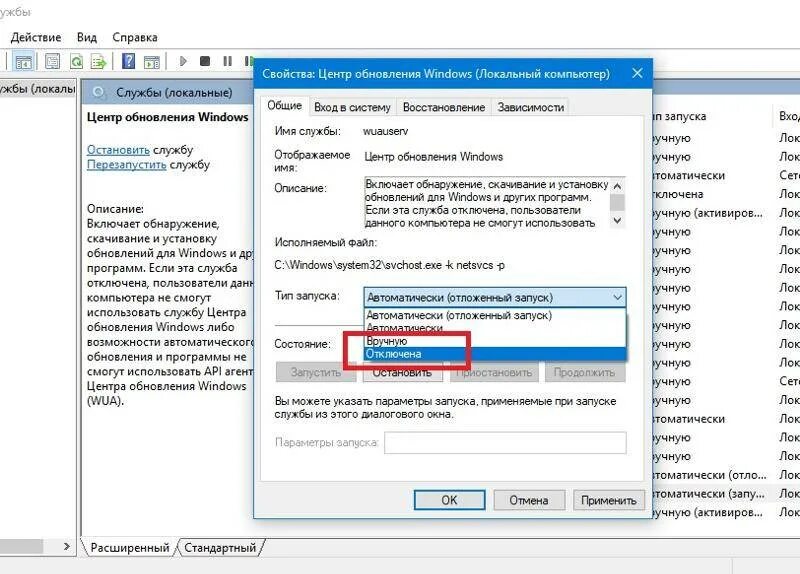Choose plain Автоматически option in dropdown list
This screenshot has height=574, width=800.
pos(495,328)
